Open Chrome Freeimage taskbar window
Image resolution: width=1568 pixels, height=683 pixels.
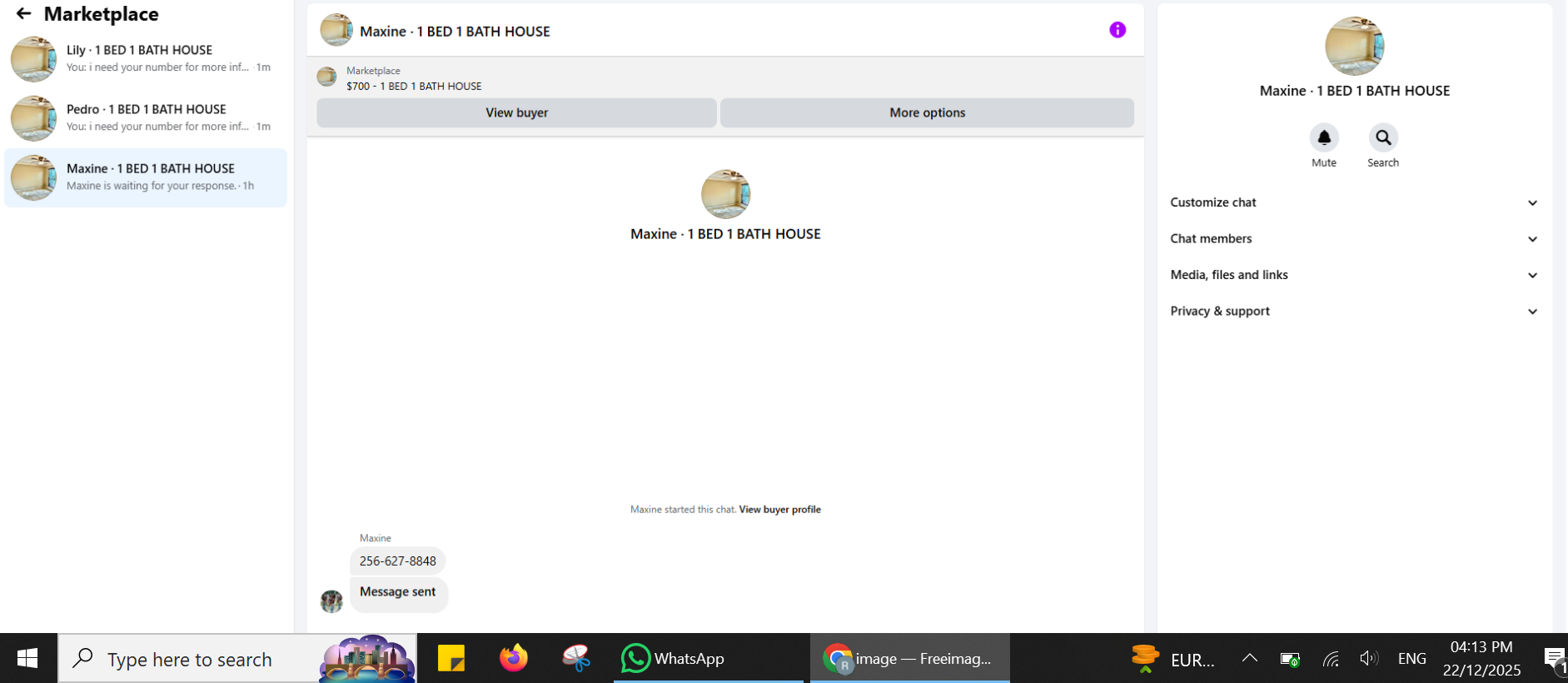pyautogui.click(x=909, y=659)
